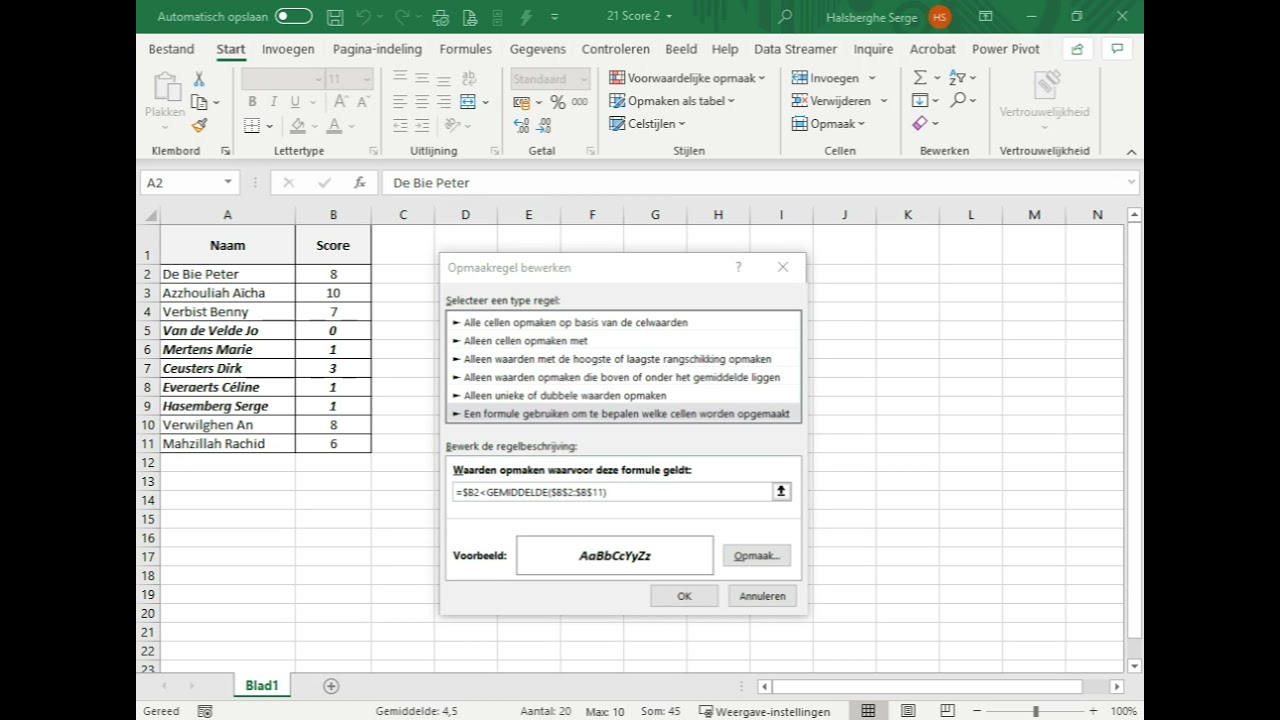Click the formula input field in dialog
Screen dimensions: 1280x720
(612, 492)
